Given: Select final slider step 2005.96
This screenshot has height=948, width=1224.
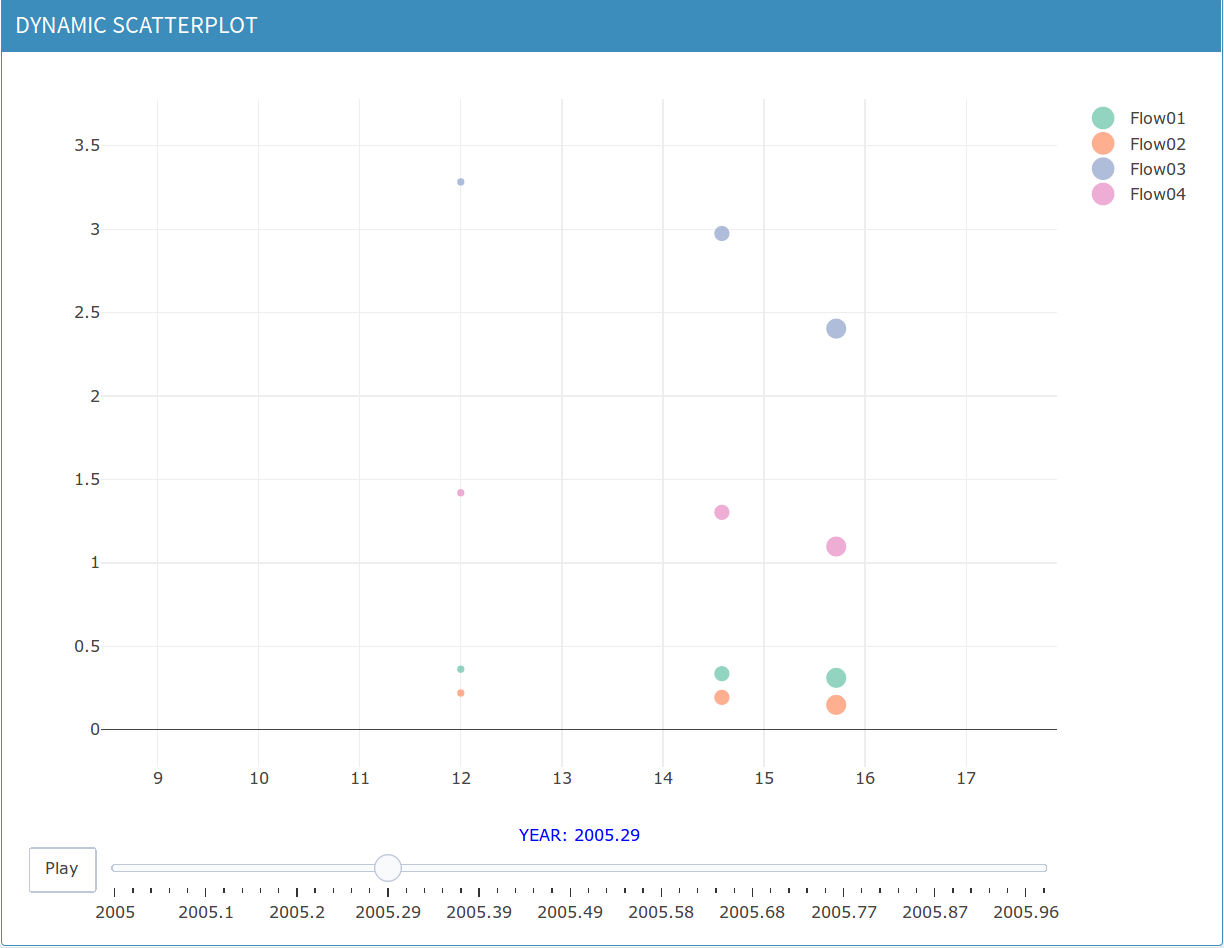Looking at the screenshot, I should click(1026, 911).
